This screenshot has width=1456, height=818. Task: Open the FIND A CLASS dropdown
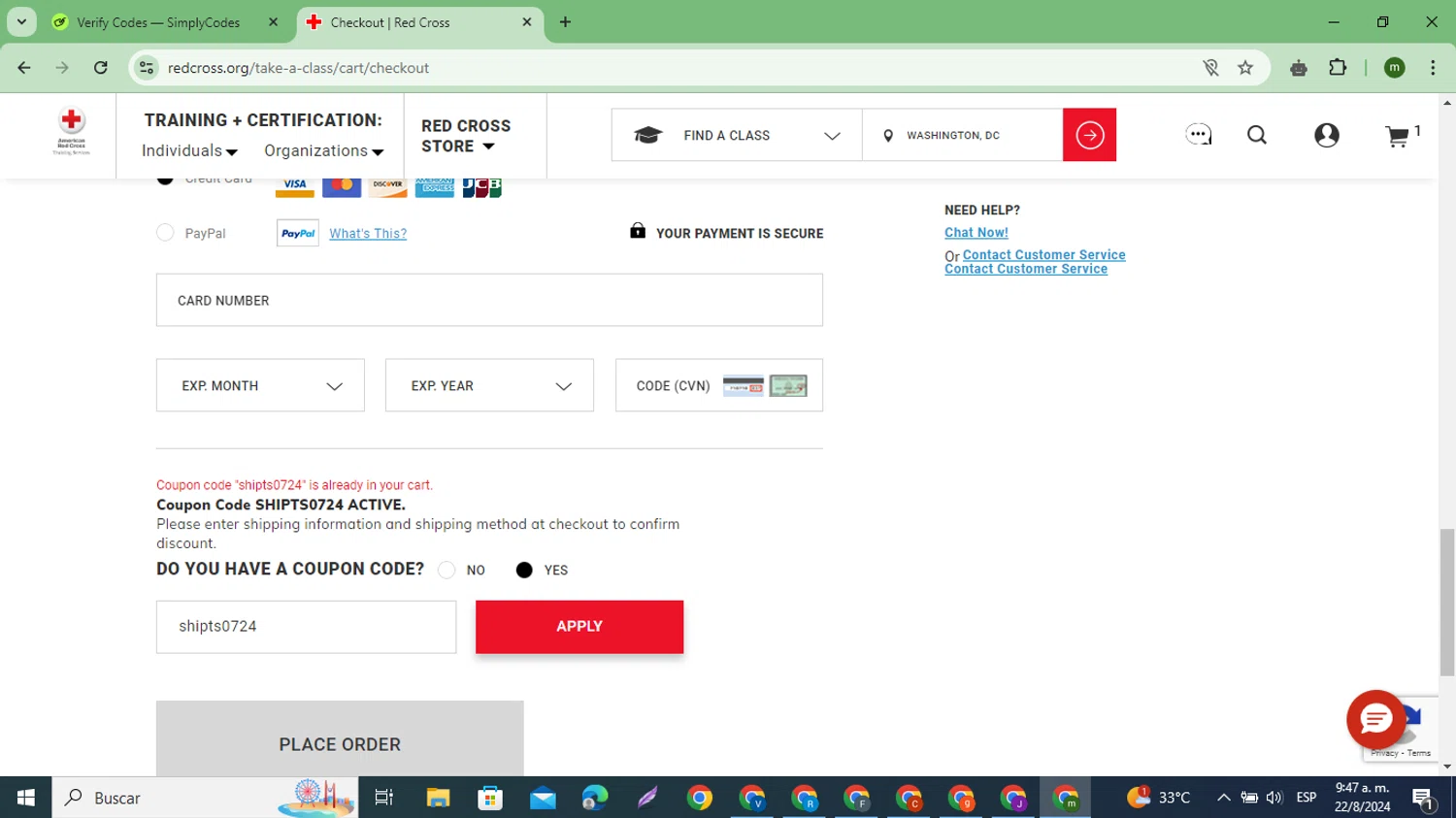[737, 135]
